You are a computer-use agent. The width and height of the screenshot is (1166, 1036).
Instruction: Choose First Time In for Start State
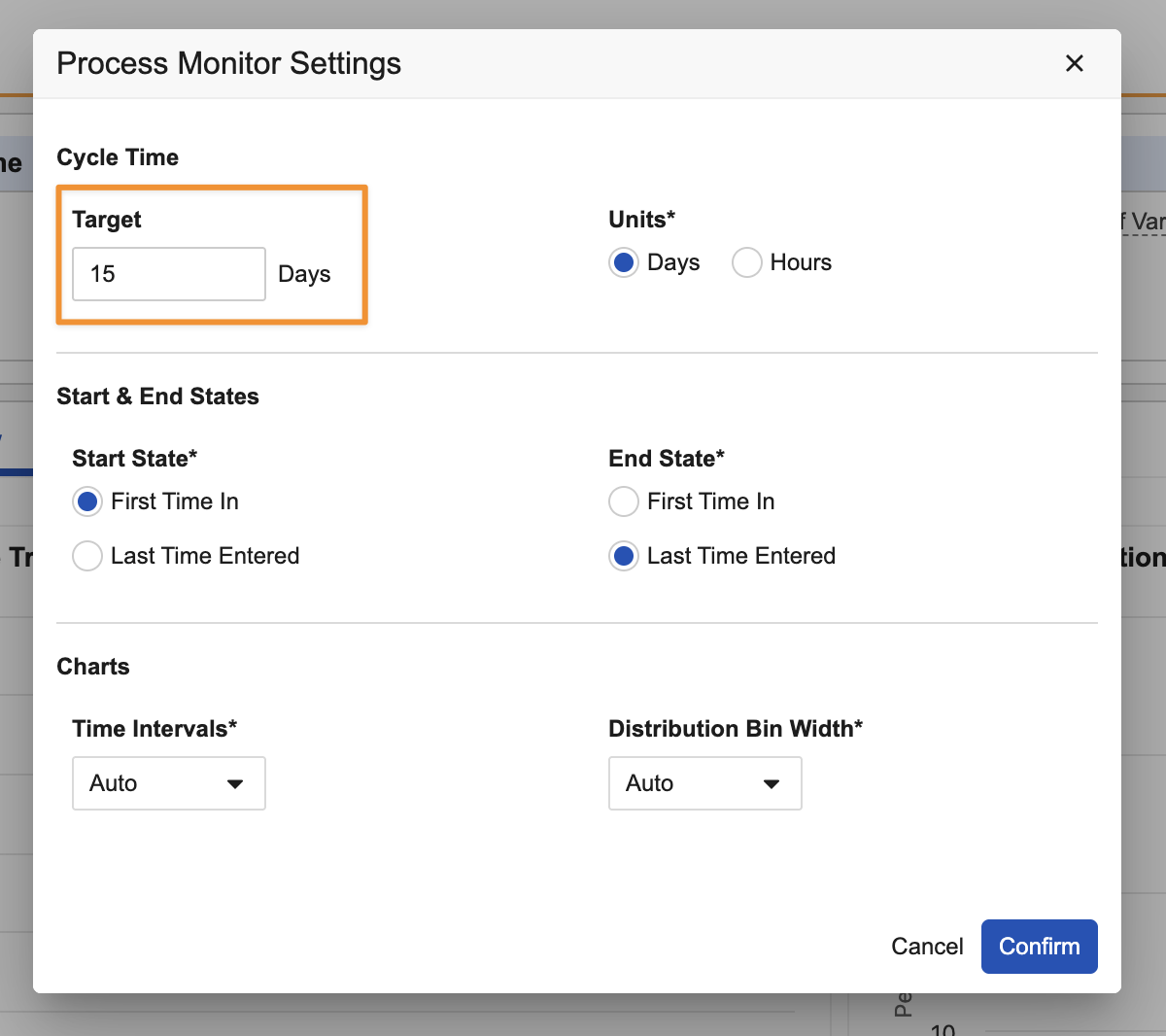[x=87, y=501]
